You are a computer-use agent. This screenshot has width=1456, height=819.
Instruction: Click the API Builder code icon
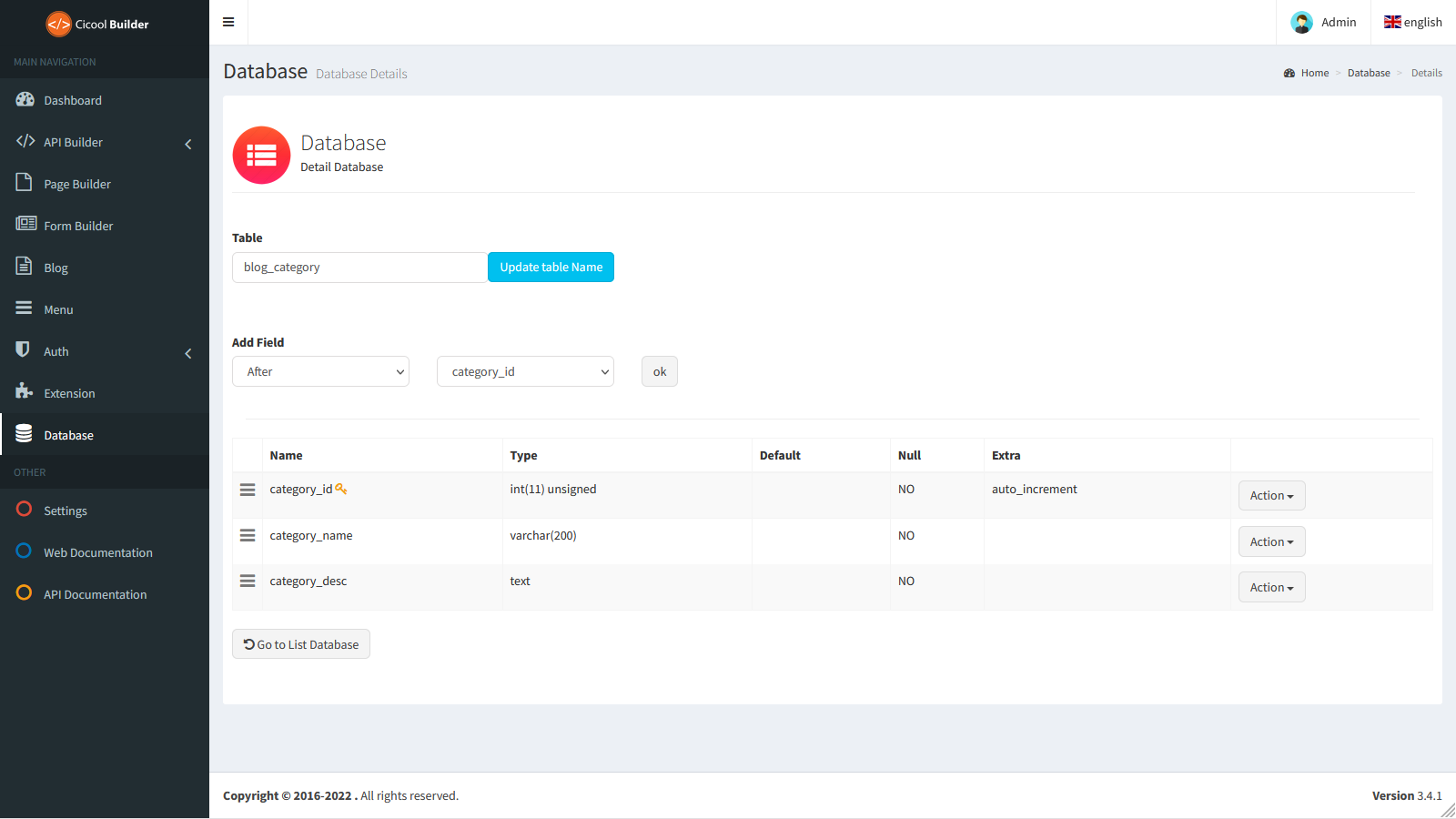(25, 141)
